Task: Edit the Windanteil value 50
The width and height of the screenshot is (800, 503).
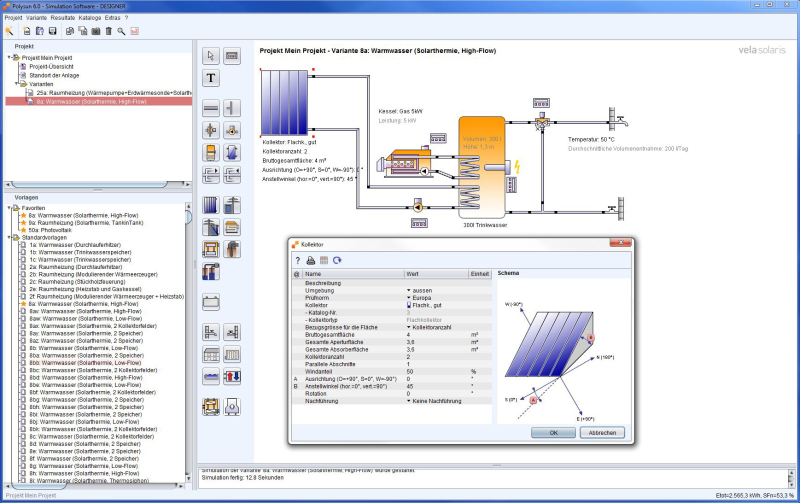Action: point(437,371)
